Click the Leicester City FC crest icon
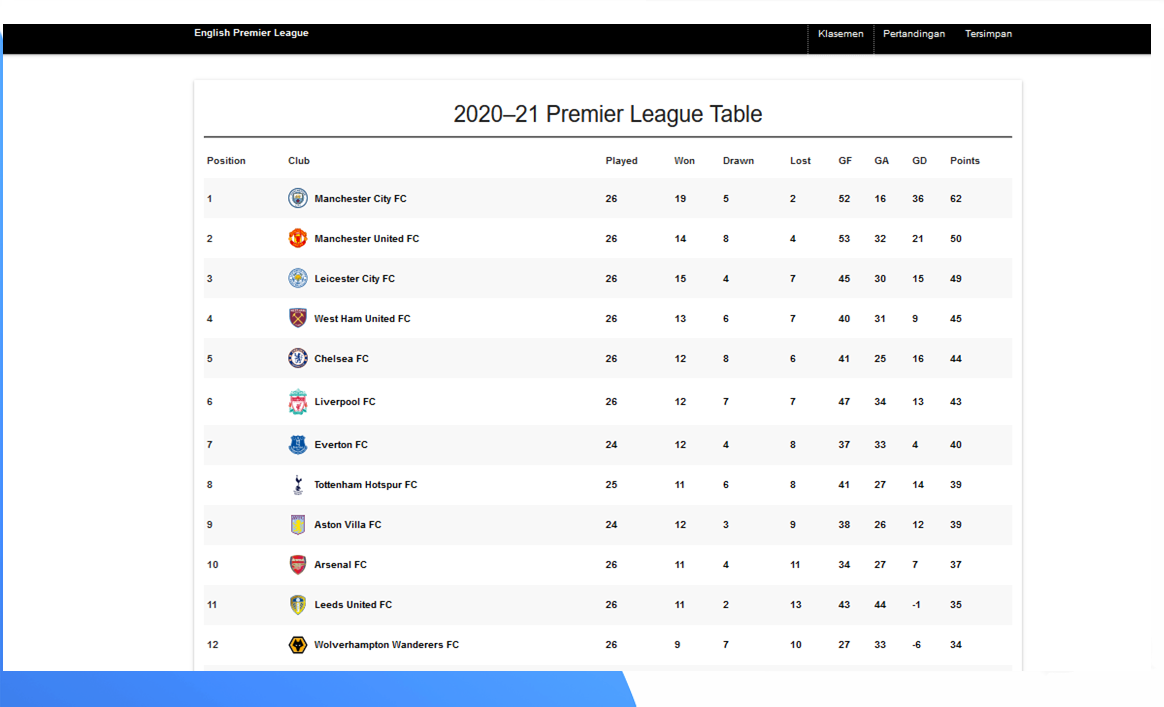Image resolution: width=1164 pixels, height=707 pixels. 298,278
